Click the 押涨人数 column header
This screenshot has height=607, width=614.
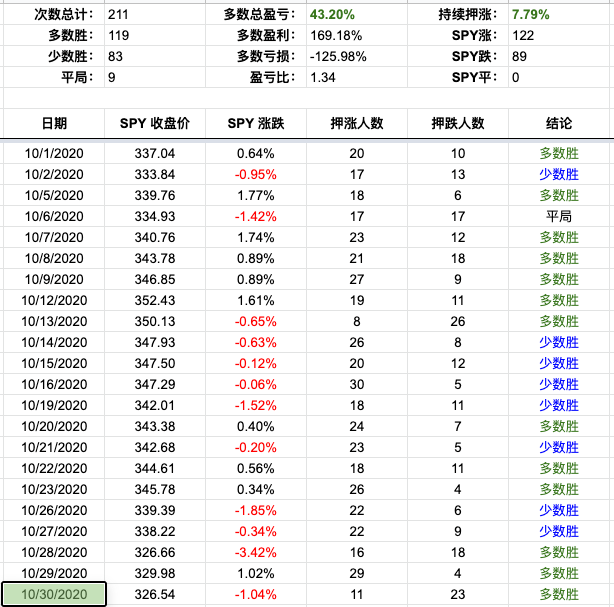(x=357, y=123)
